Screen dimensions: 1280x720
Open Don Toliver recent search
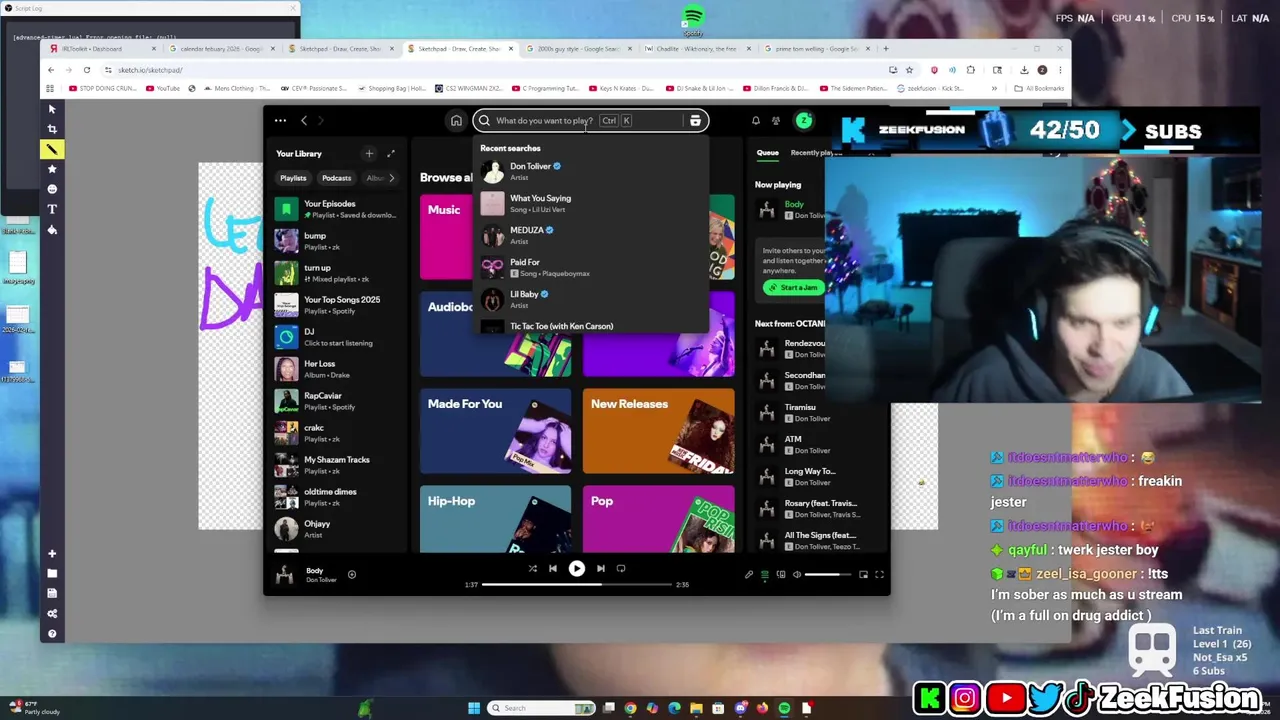pyautogui.click(x=590, y=171)
